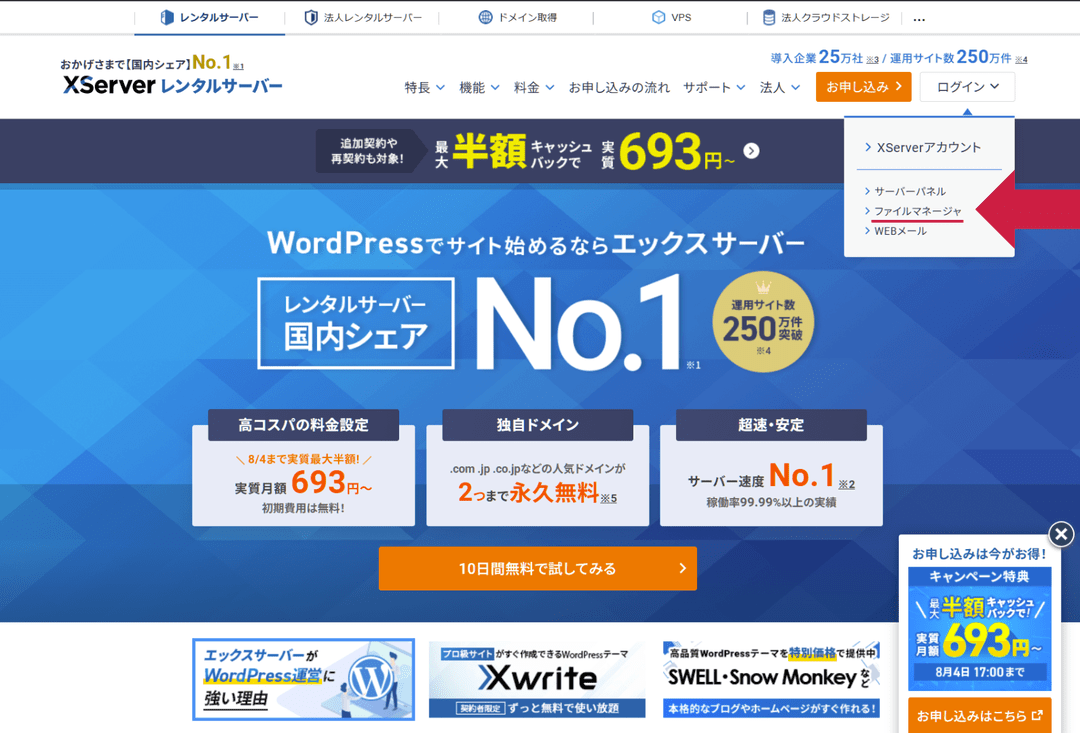Viewport: 1080px width, 733px height.
Task: Click footnote ※3 next to 導入企業25万社
Action: coord(872,60)
